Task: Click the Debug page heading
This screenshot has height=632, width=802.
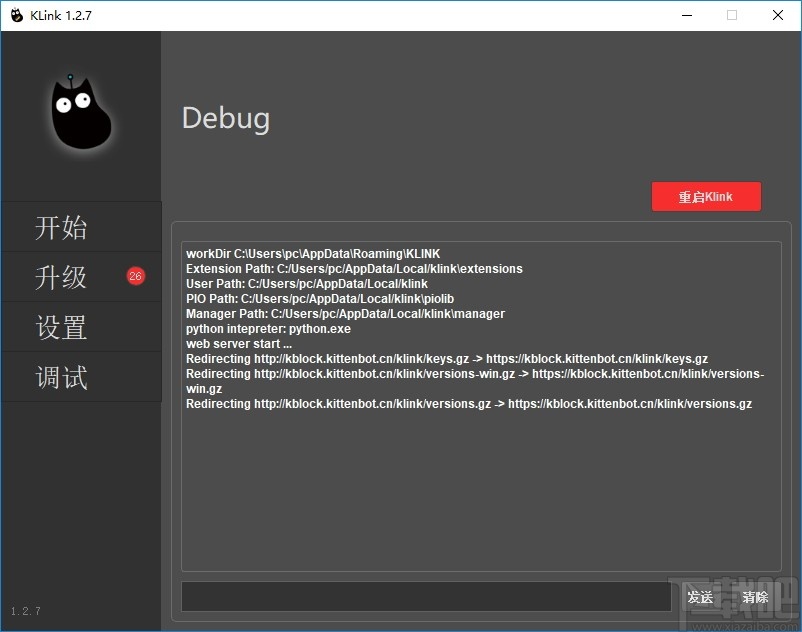Action: [x=226, y=119]
